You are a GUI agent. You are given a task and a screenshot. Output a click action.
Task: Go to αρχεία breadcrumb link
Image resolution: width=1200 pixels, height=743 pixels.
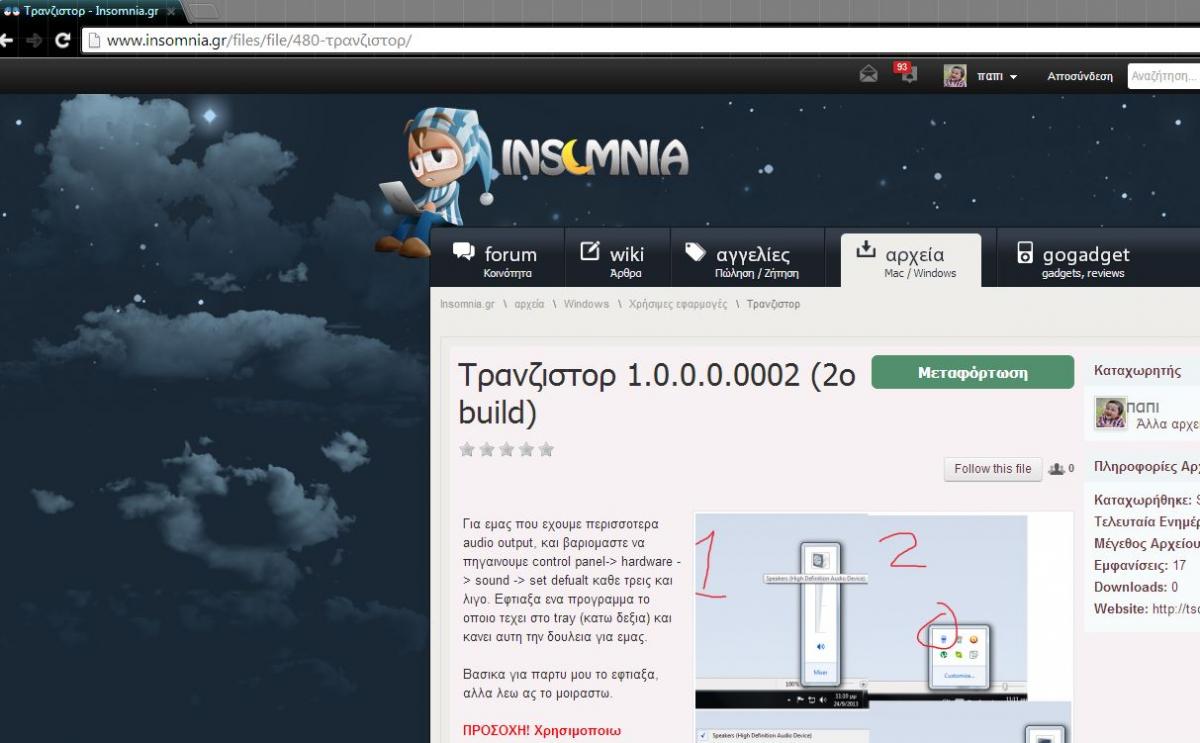click(x=529, y=304)
